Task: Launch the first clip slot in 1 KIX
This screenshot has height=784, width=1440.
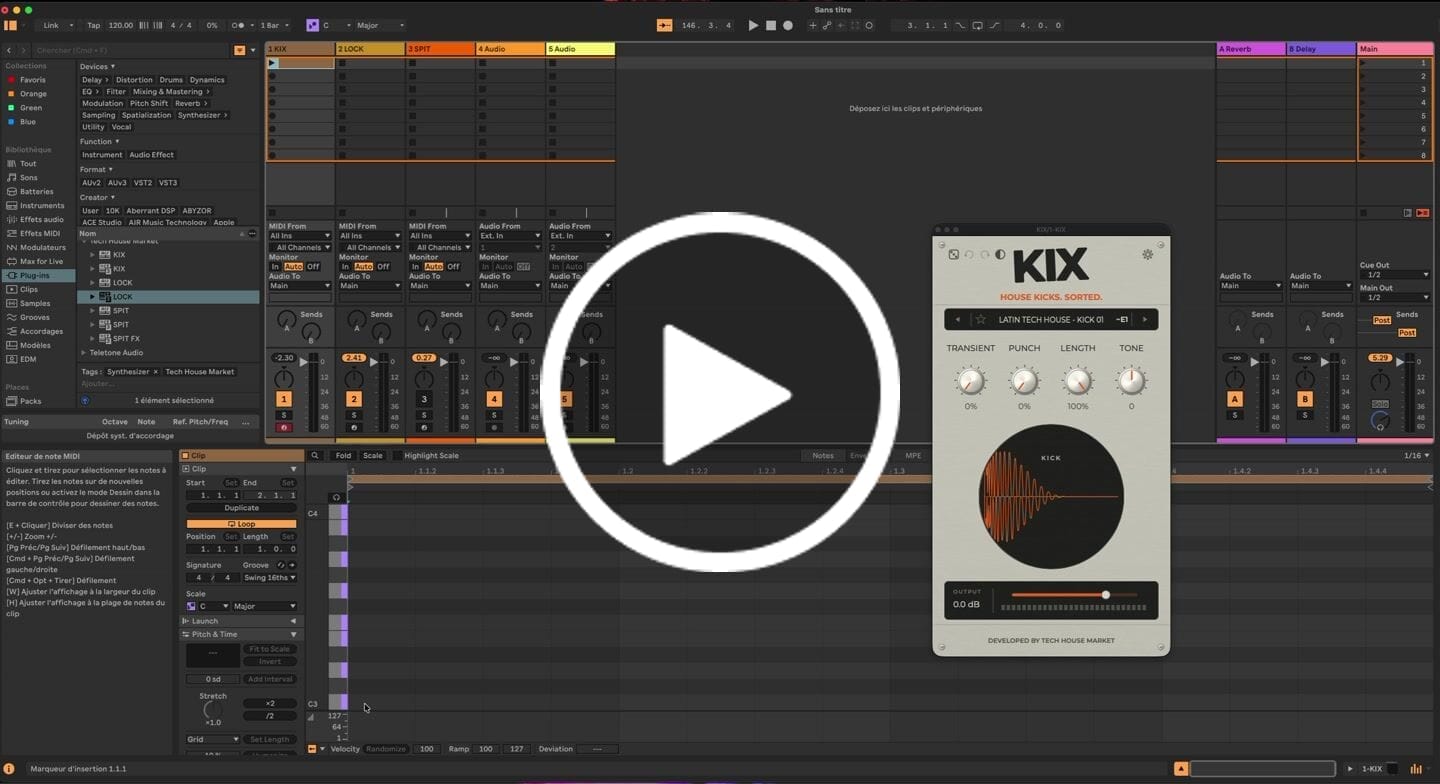Action: pyautogui.click(x=273, y=63)
